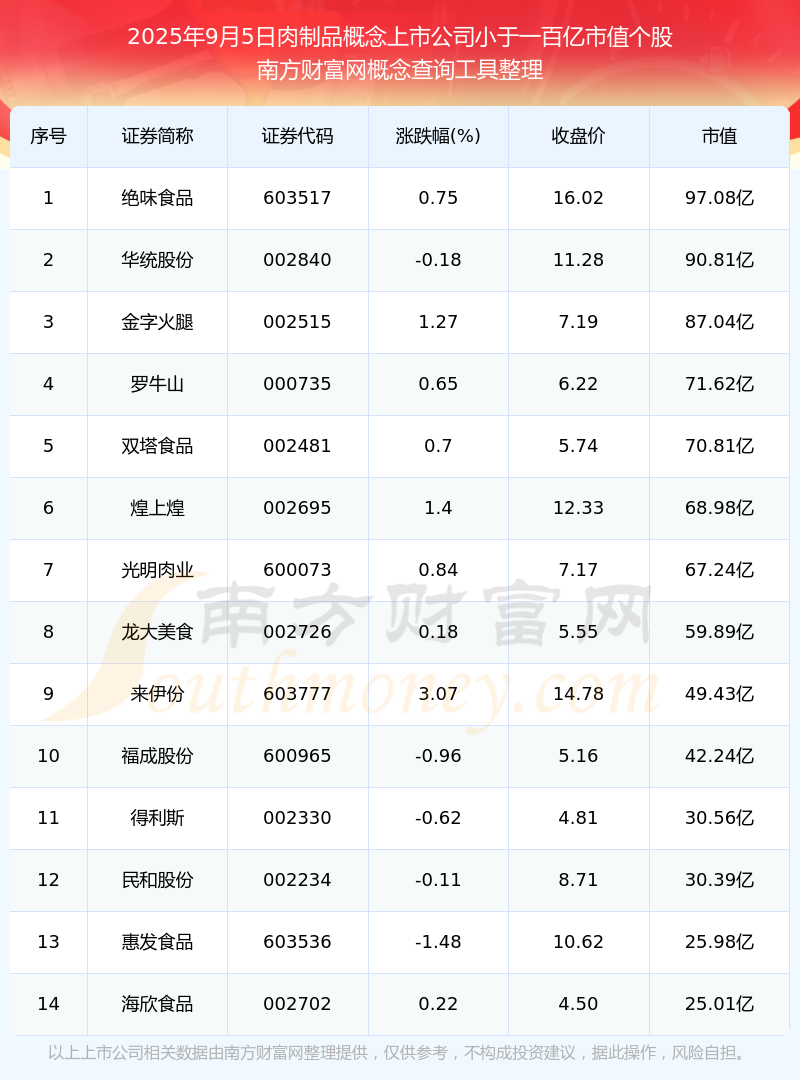Click closing price 4.81
The image size is (800, 1080).
pos(578,818)
